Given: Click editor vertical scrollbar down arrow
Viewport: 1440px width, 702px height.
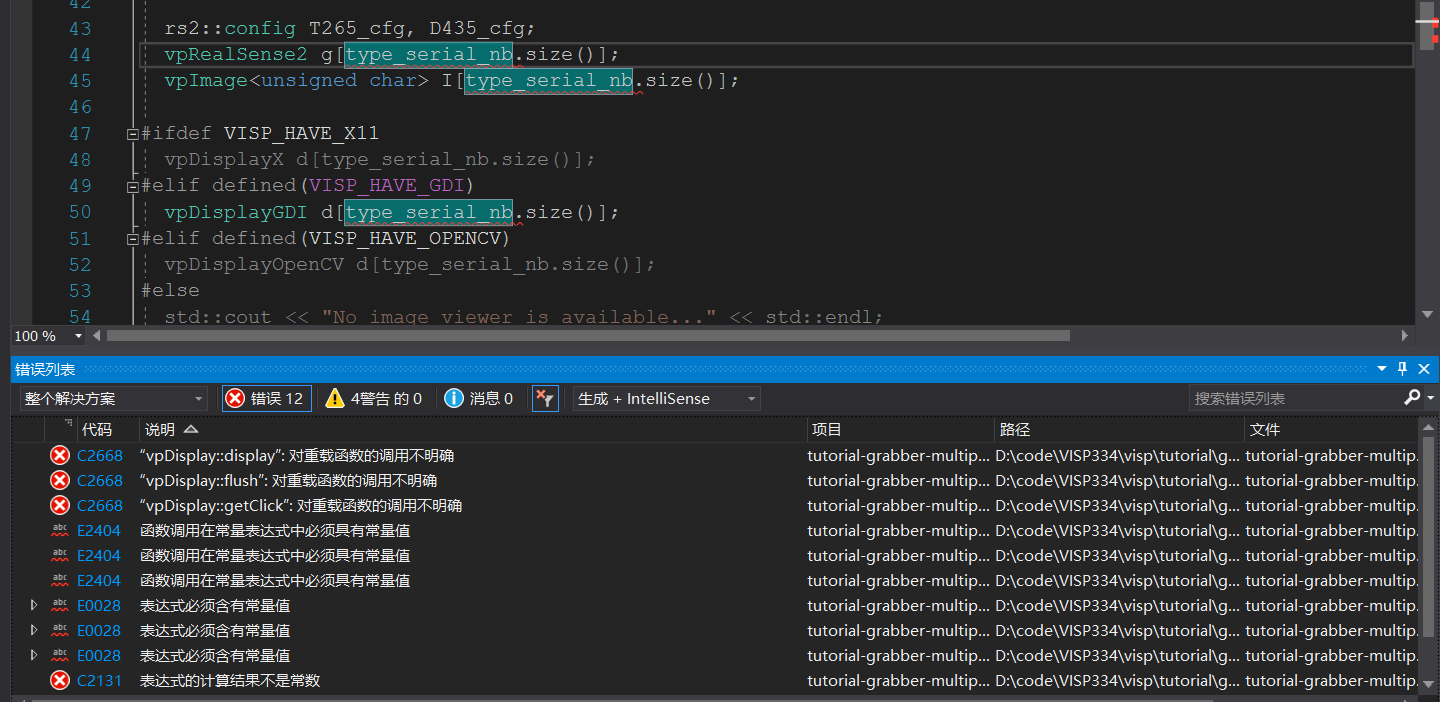Looking at the screenshot, I should click(x=1428, y=313).
